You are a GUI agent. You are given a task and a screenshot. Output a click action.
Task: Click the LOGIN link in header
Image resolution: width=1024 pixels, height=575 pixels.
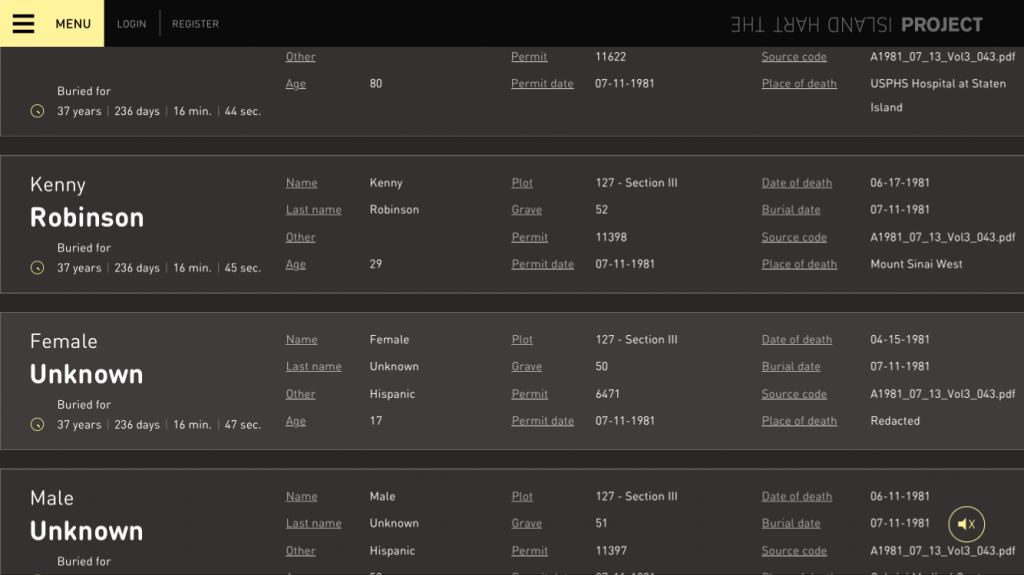coord(131,24)
